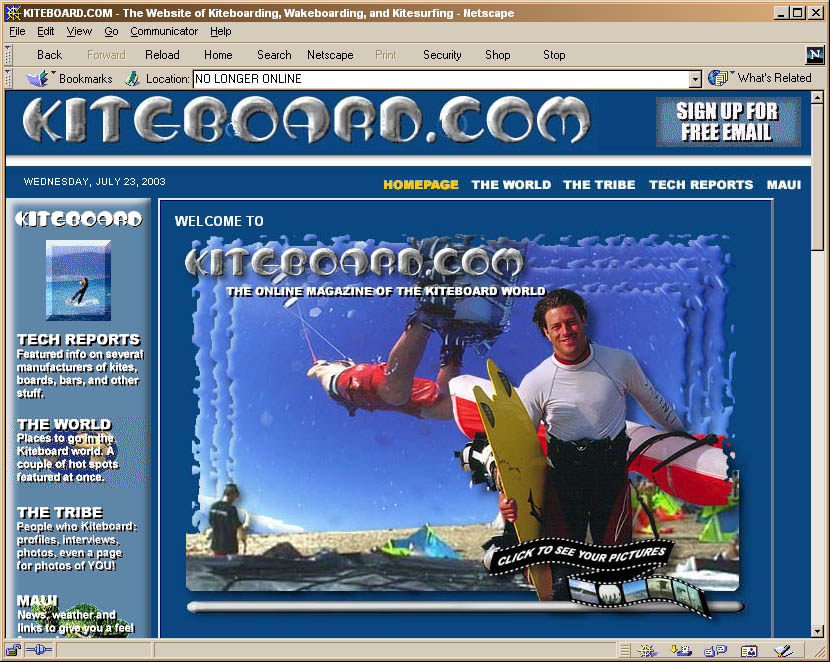This screenshot has height=662, width=830.
Task: Stop the page from loading
Action: point(554,55)
